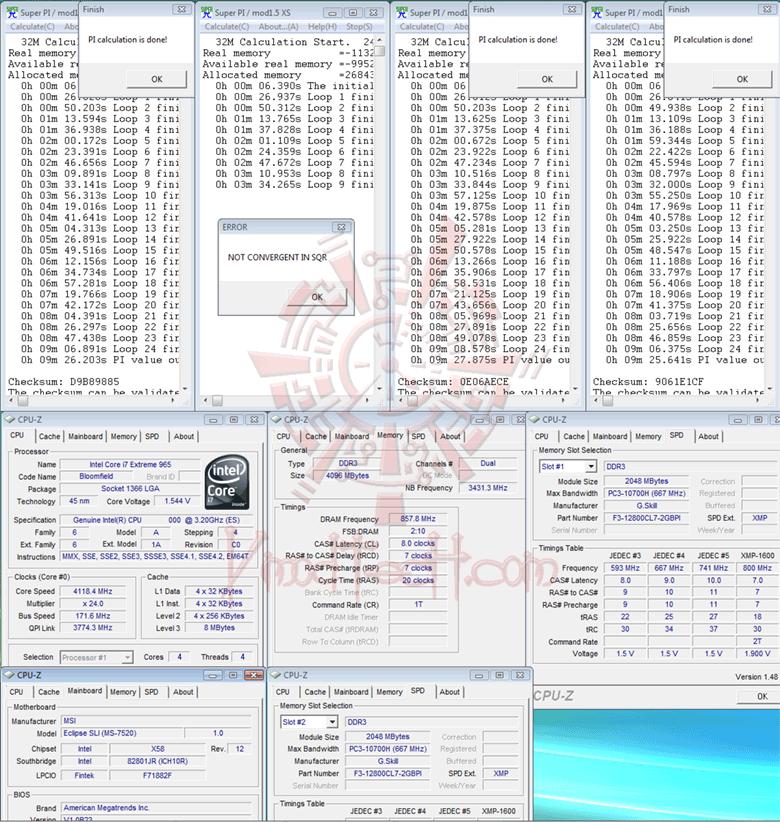Viewport: 780px width, 822px height.
Task: Open the Help(H) menu in Super PI
Action: click(x=322, y=26)
